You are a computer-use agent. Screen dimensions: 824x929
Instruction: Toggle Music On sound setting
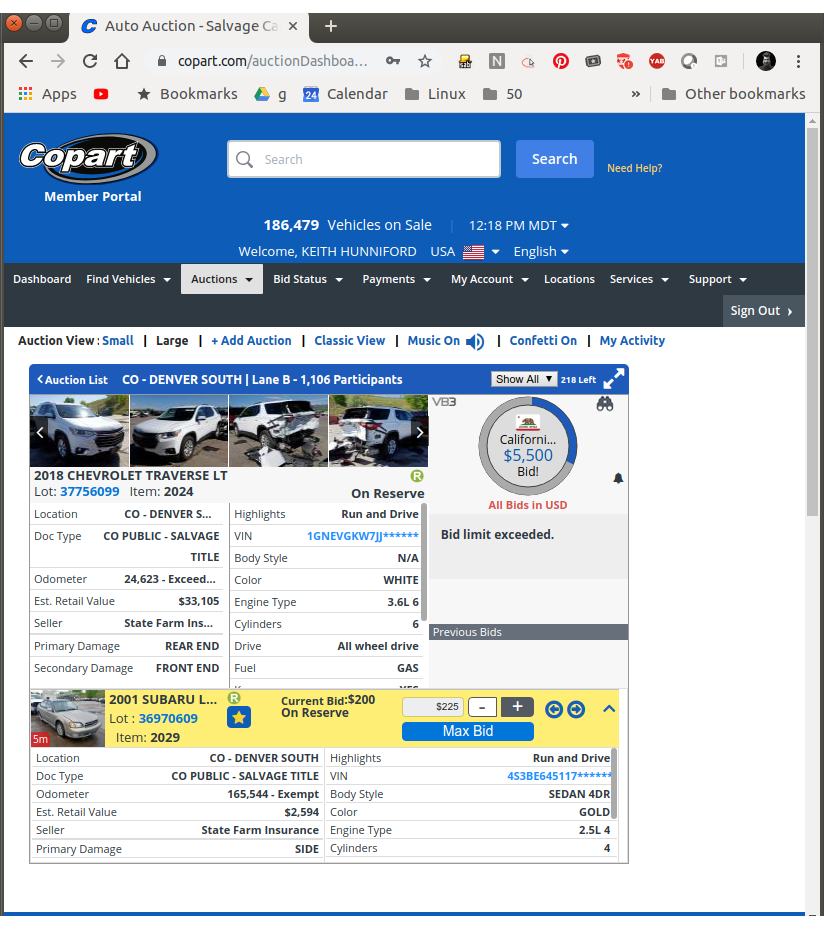click(445, 341)
